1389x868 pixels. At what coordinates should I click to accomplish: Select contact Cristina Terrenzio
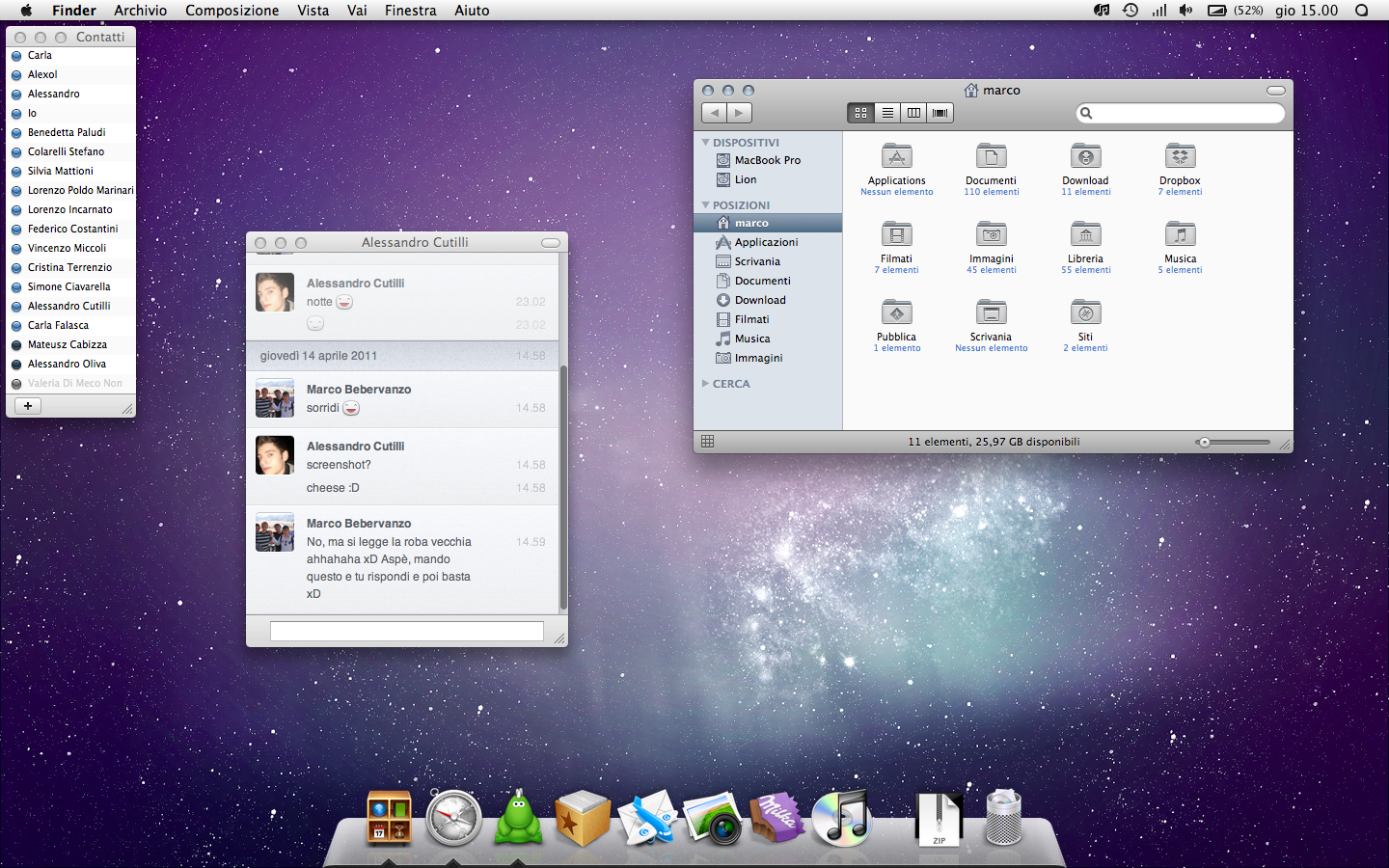pos(71,267)
